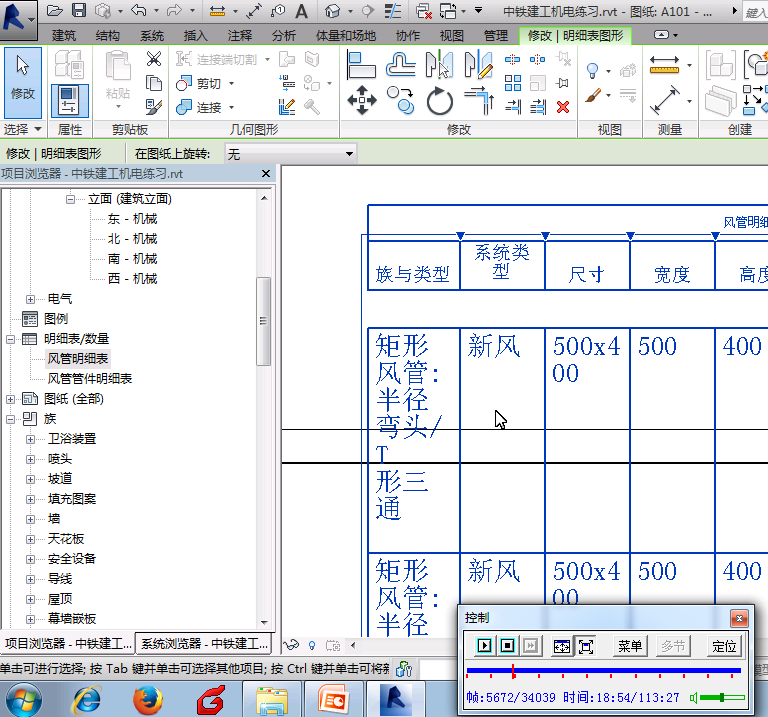768x717 pixels.
Task: Click the Measure tool icon
Action: coord(665,67)
